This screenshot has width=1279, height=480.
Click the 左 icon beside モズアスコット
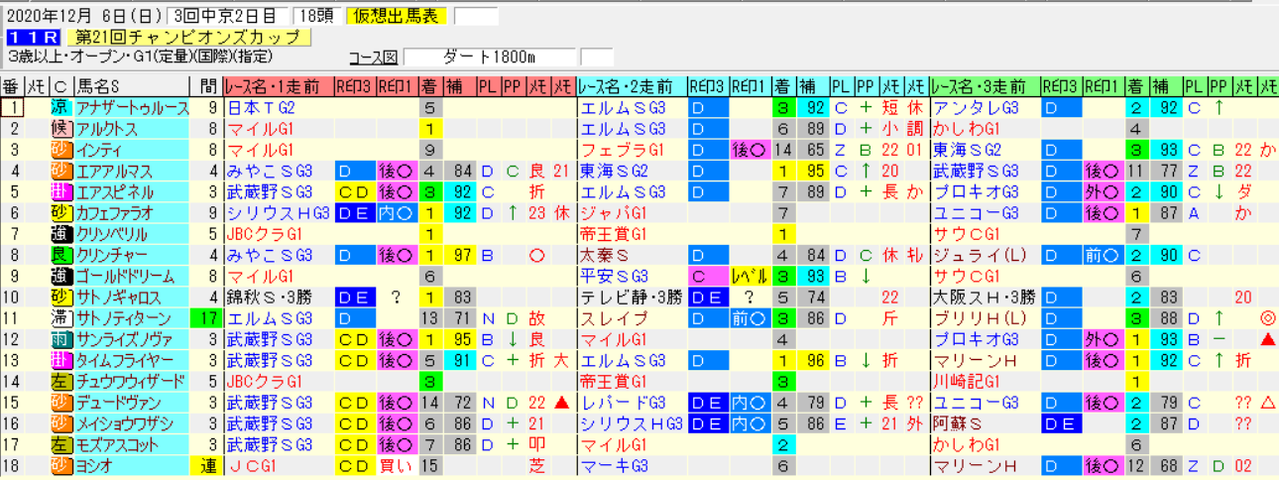pos(60,444)
